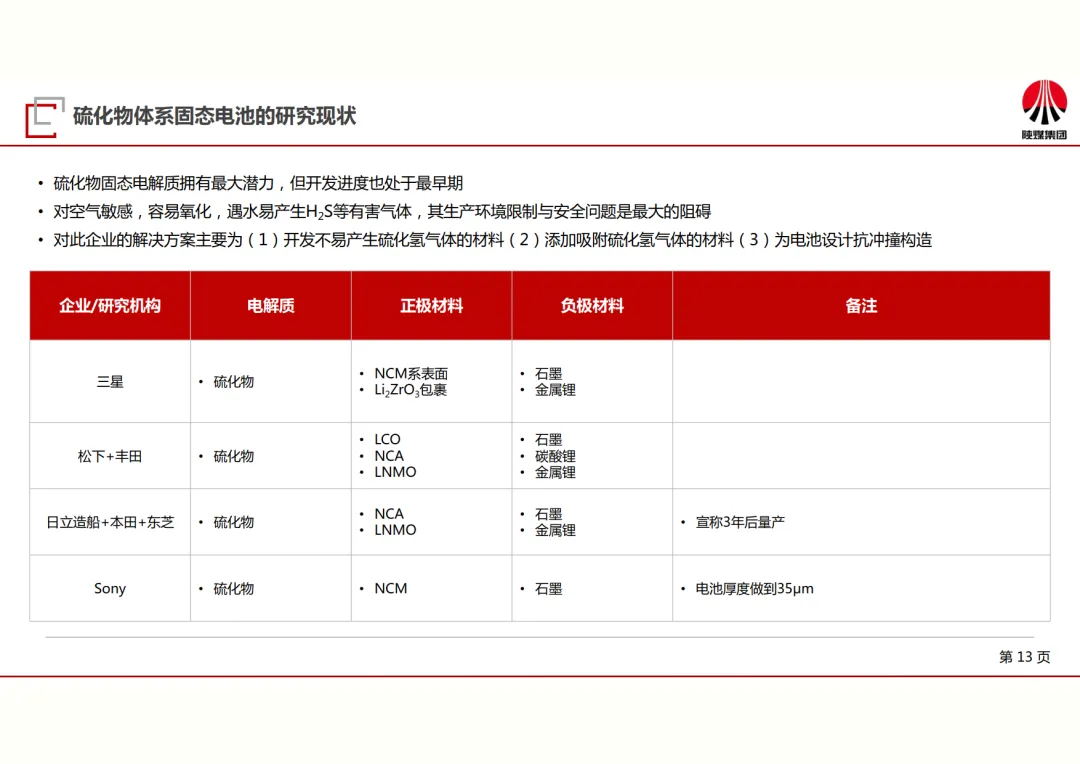Click 硫化物 in the 日立造船 row
1080x764 pixels.
[233, 522]
